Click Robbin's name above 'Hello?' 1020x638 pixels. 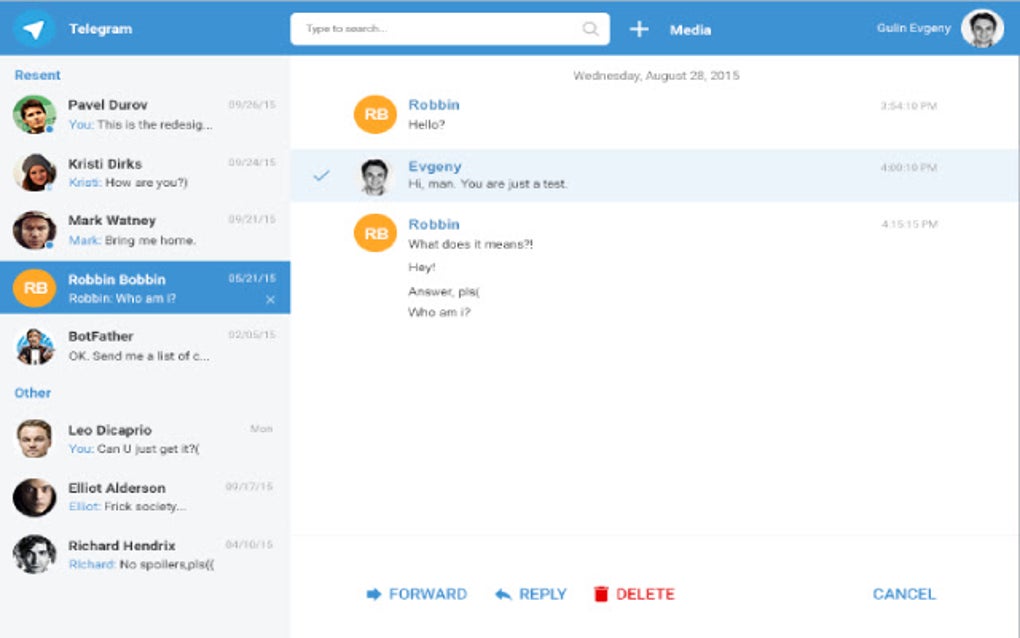coord(434,105)
